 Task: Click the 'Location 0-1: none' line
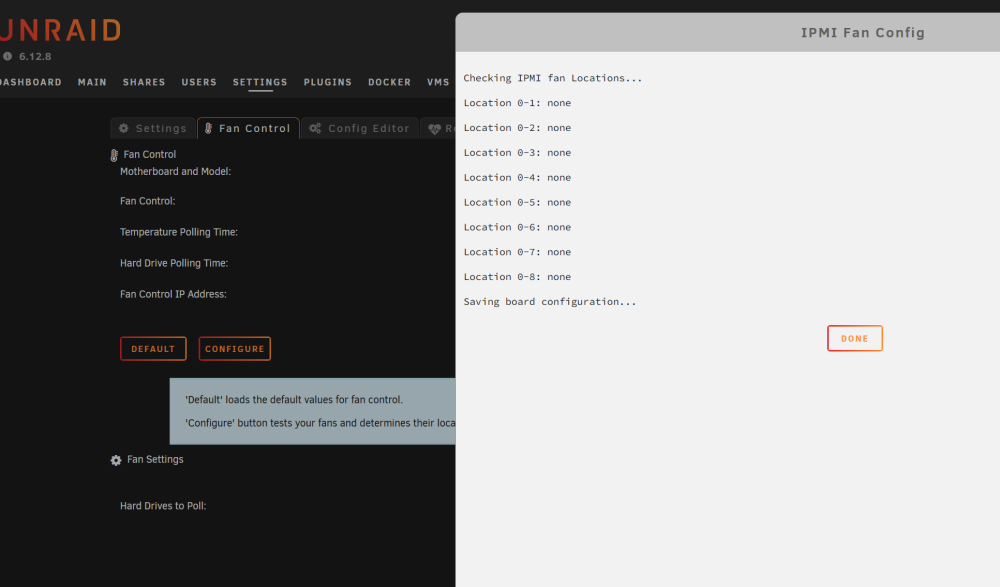coord(517,103)
